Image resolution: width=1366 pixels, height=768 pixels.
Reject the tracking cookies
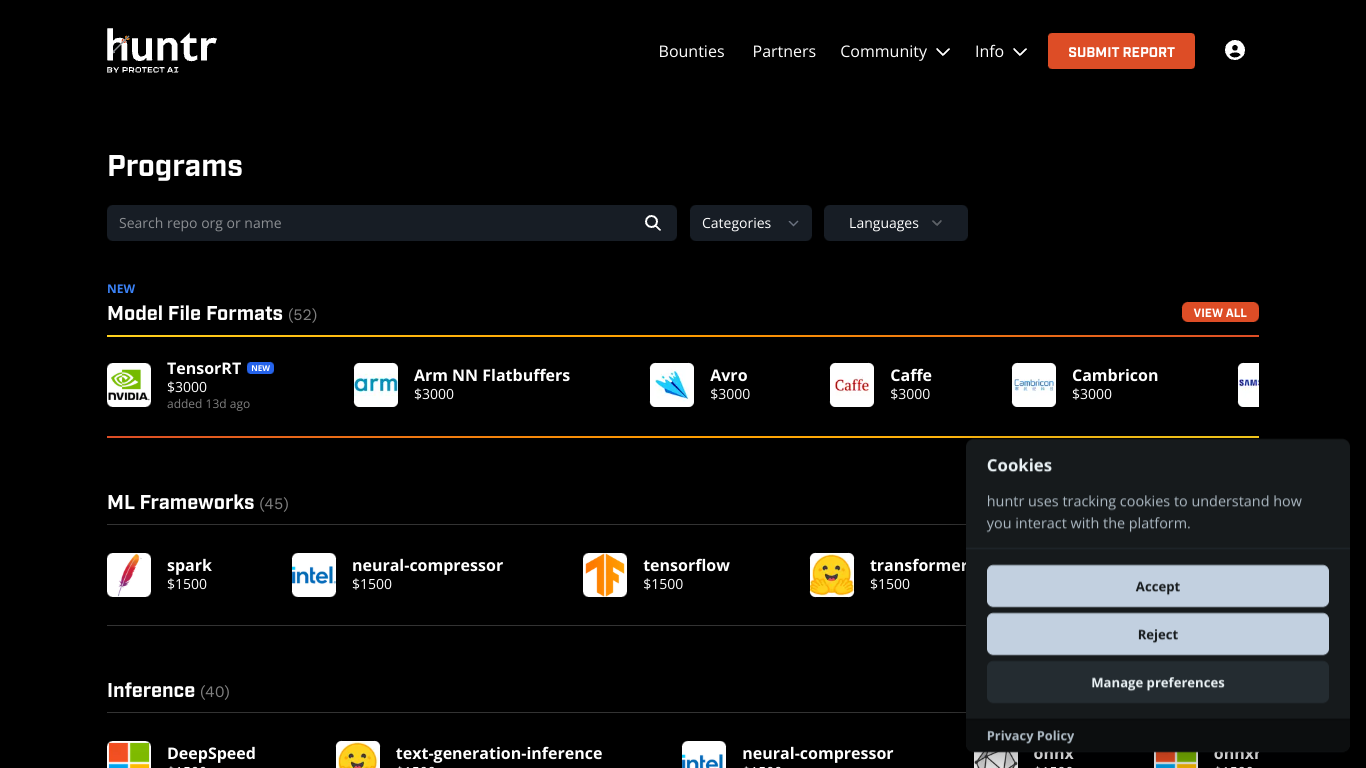[x=1158, y=634]
